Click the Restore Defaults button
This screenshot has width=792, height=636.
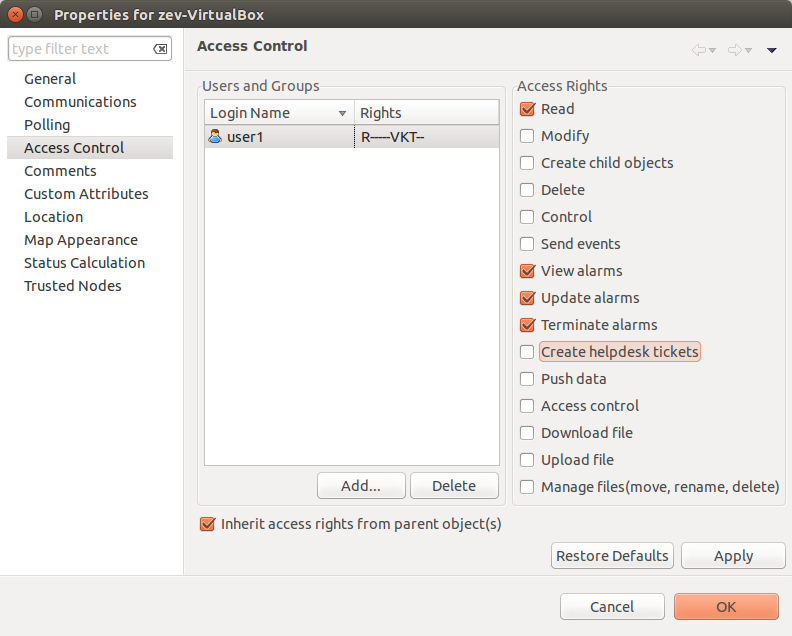pos(612,556)
